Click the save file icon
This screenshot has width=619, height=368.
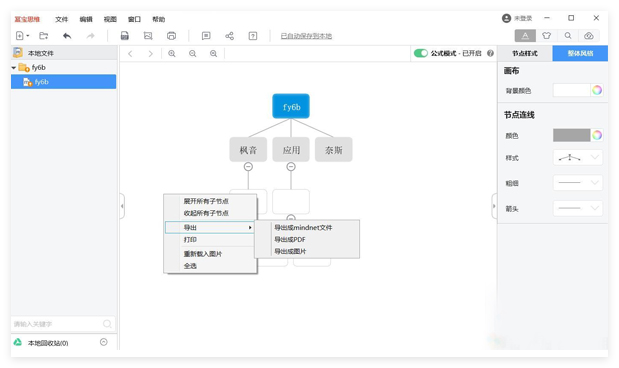pyautogui.click(x=125, y=36)
